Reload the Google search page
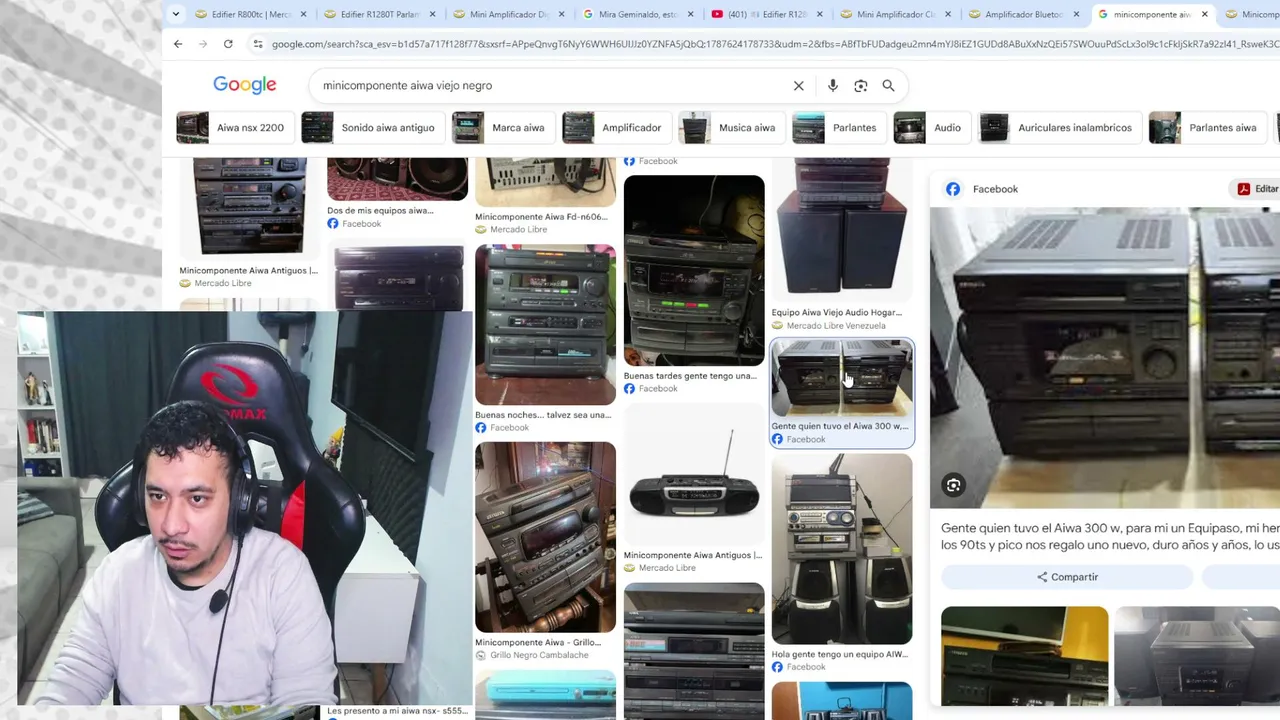Viewport: 1280px width, 720px height. point(228,44)
